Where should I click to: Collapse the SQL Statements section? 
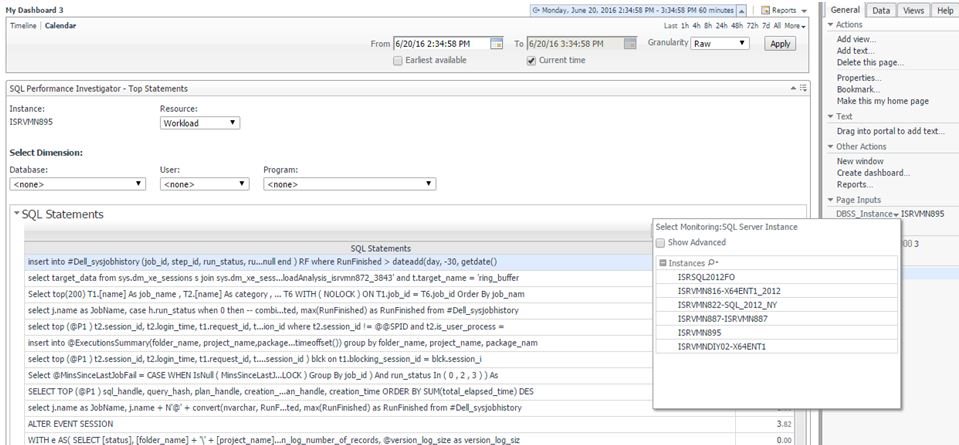click(x=17, y=214)
